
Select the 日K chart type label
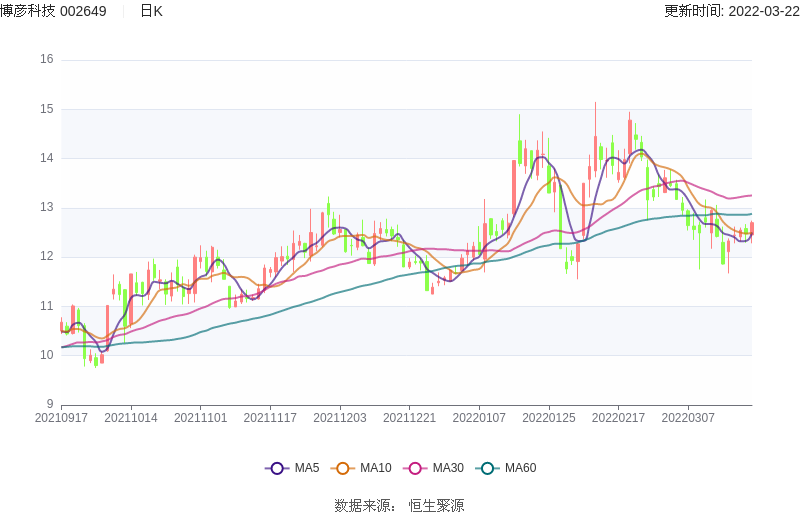151,11
